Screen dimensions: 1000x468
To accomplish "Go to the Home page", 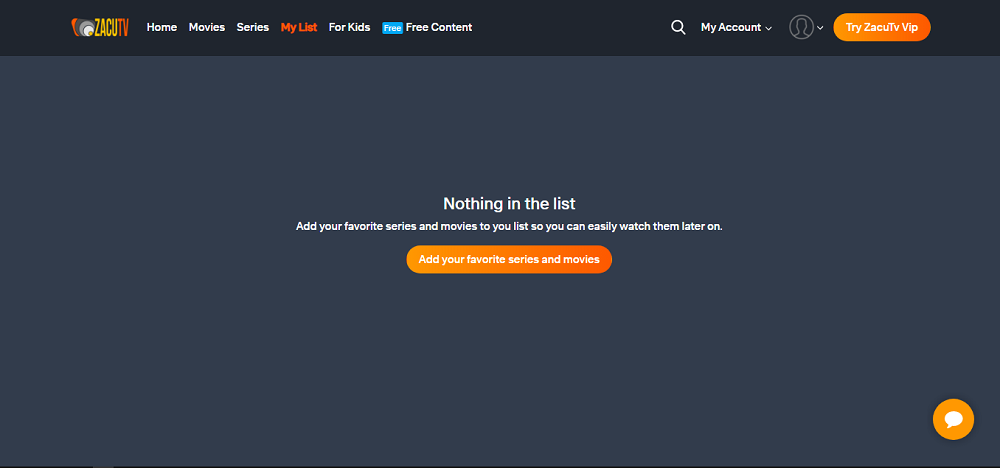I will [x=161, y=28].
